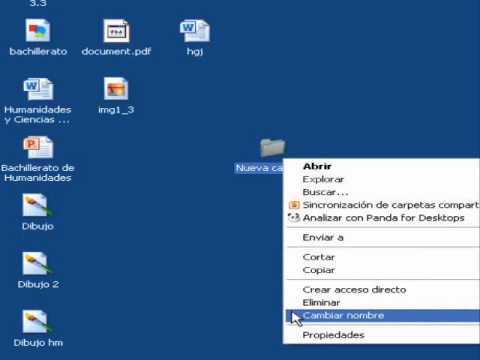480x360 pixels.
Task: Choose Eliminar in the context menu
Action: click(x=382, y=303)
